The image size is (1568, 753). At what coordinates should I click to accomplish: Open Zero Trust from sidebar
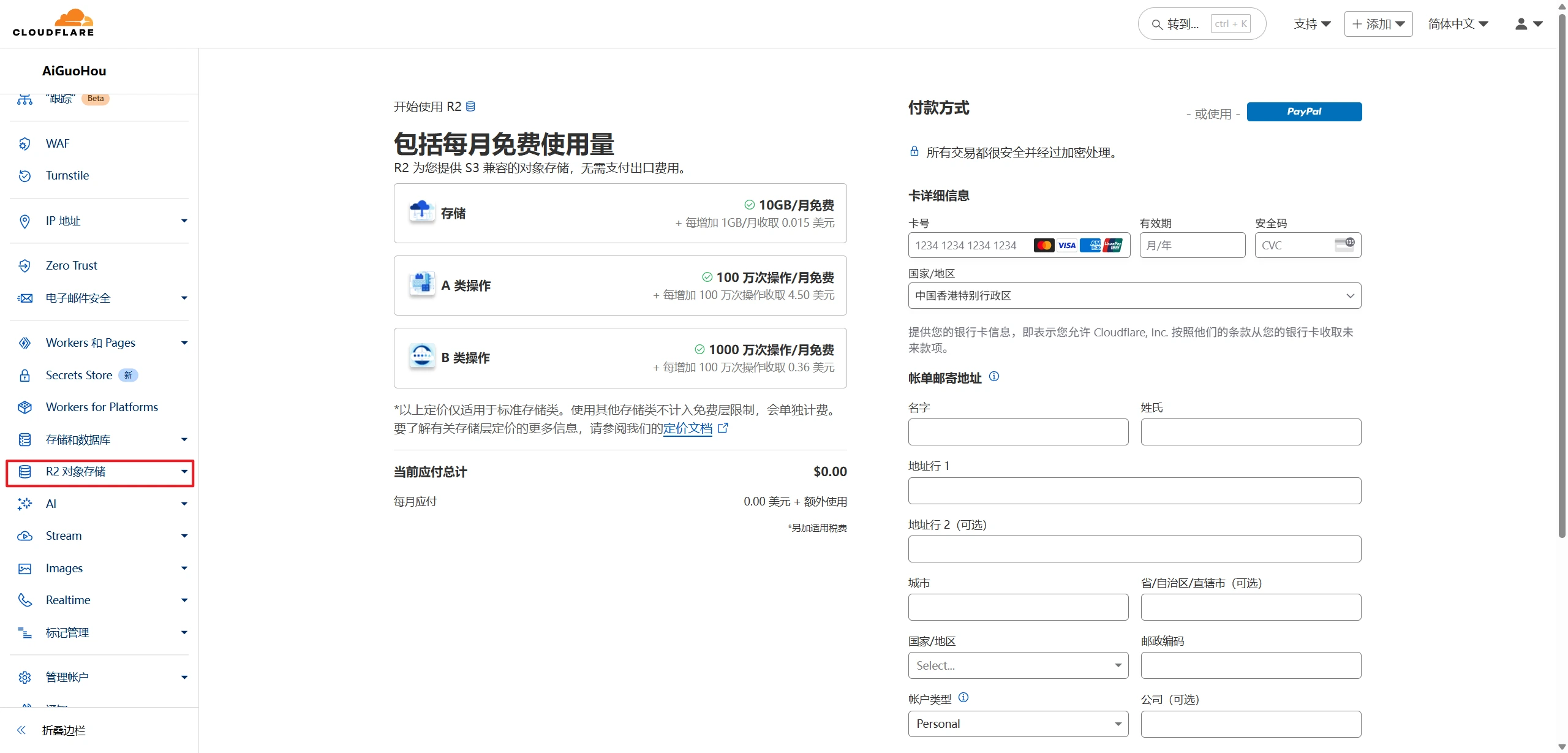(71, 265)
